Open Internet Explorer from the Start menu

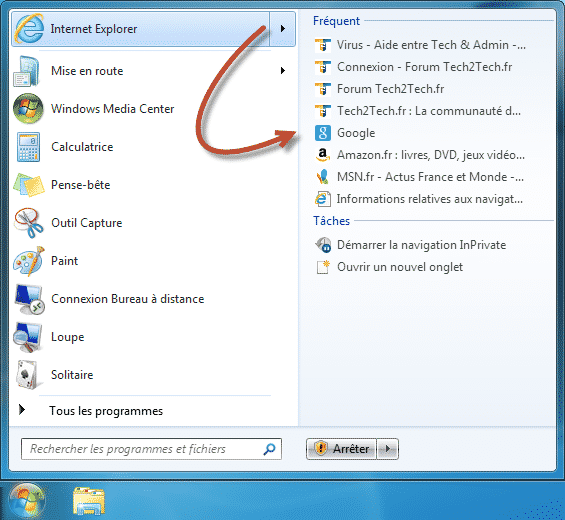point(141,29)
